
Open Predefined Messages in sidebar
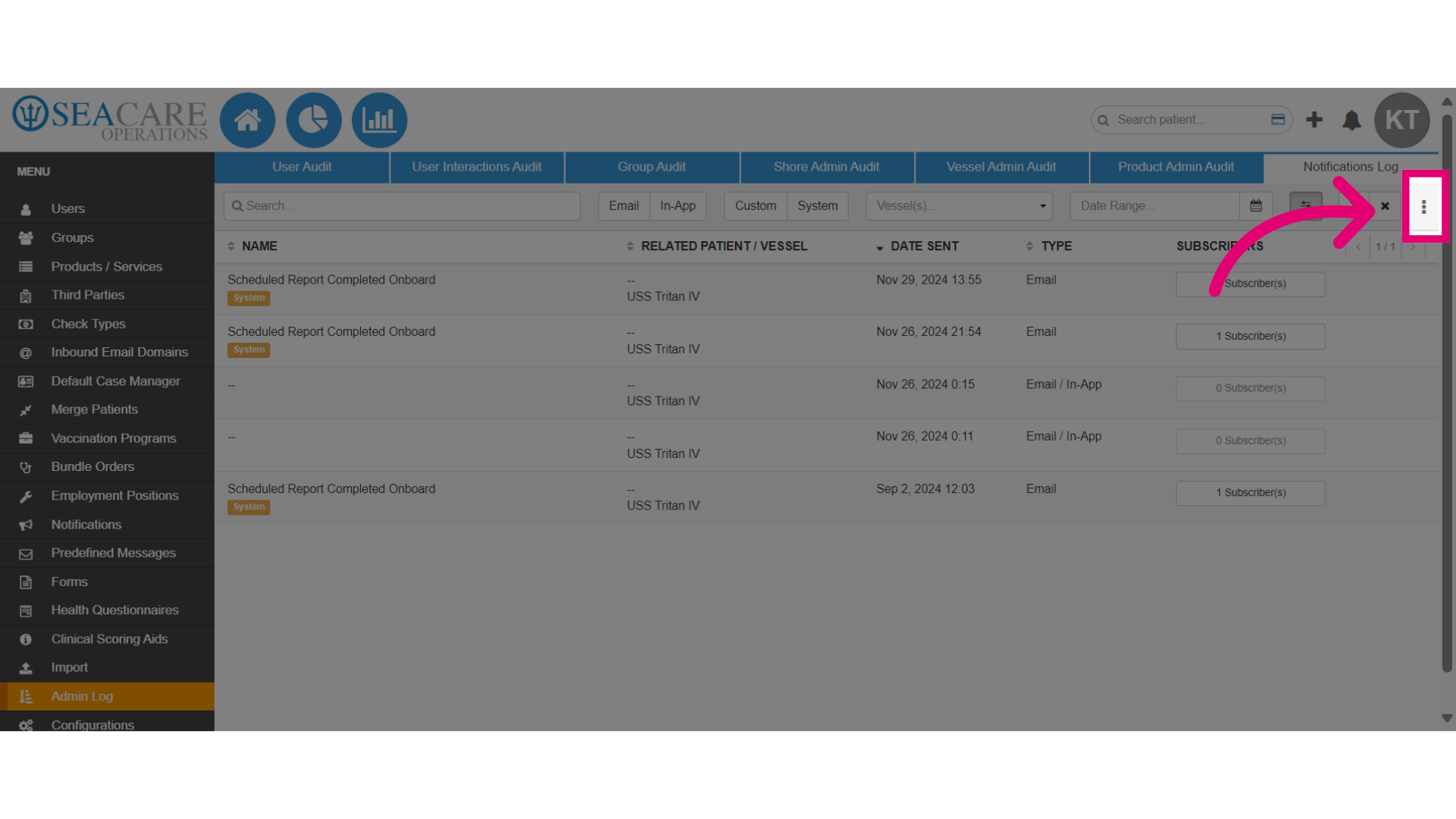click(107, 553)
